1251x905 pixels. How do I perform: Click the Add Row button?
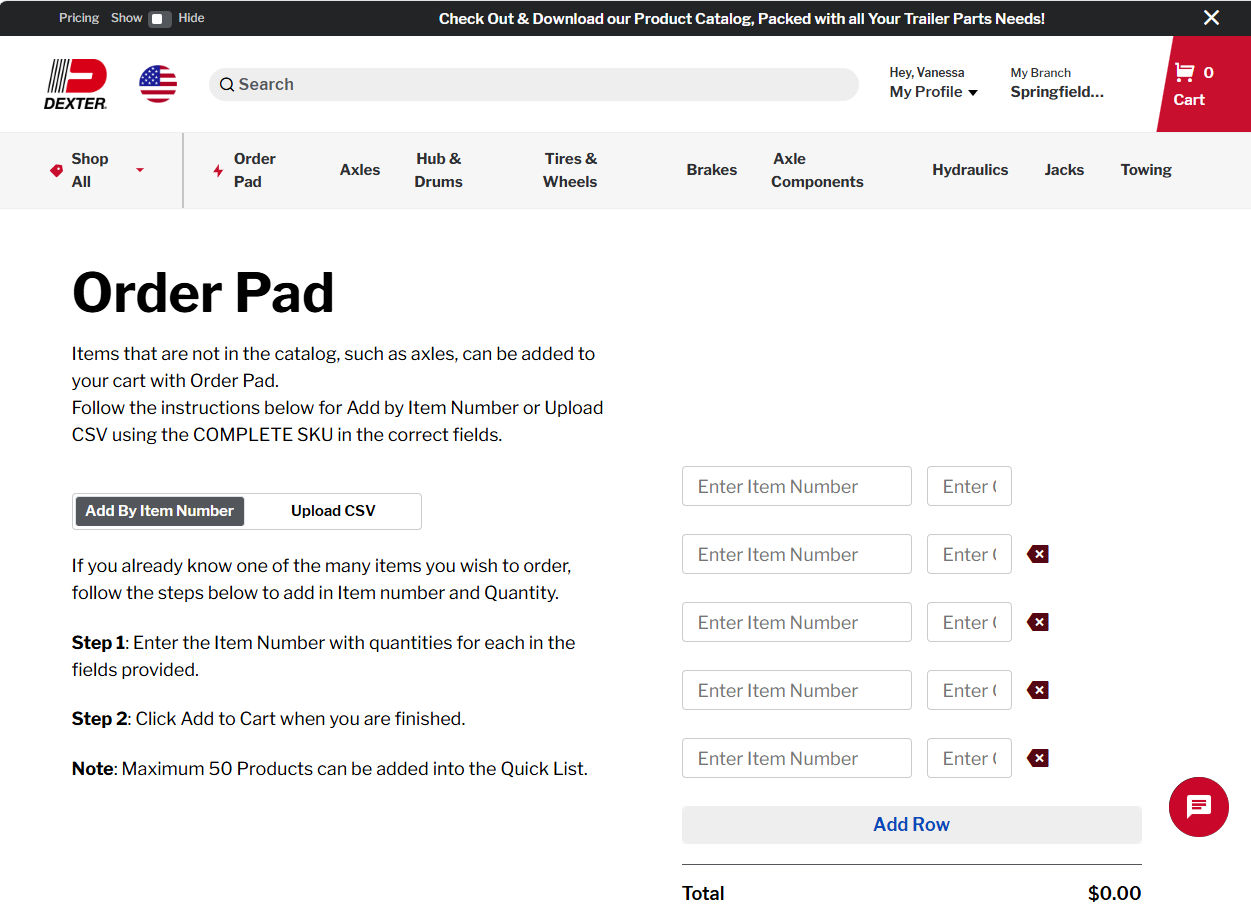[912, 825]
